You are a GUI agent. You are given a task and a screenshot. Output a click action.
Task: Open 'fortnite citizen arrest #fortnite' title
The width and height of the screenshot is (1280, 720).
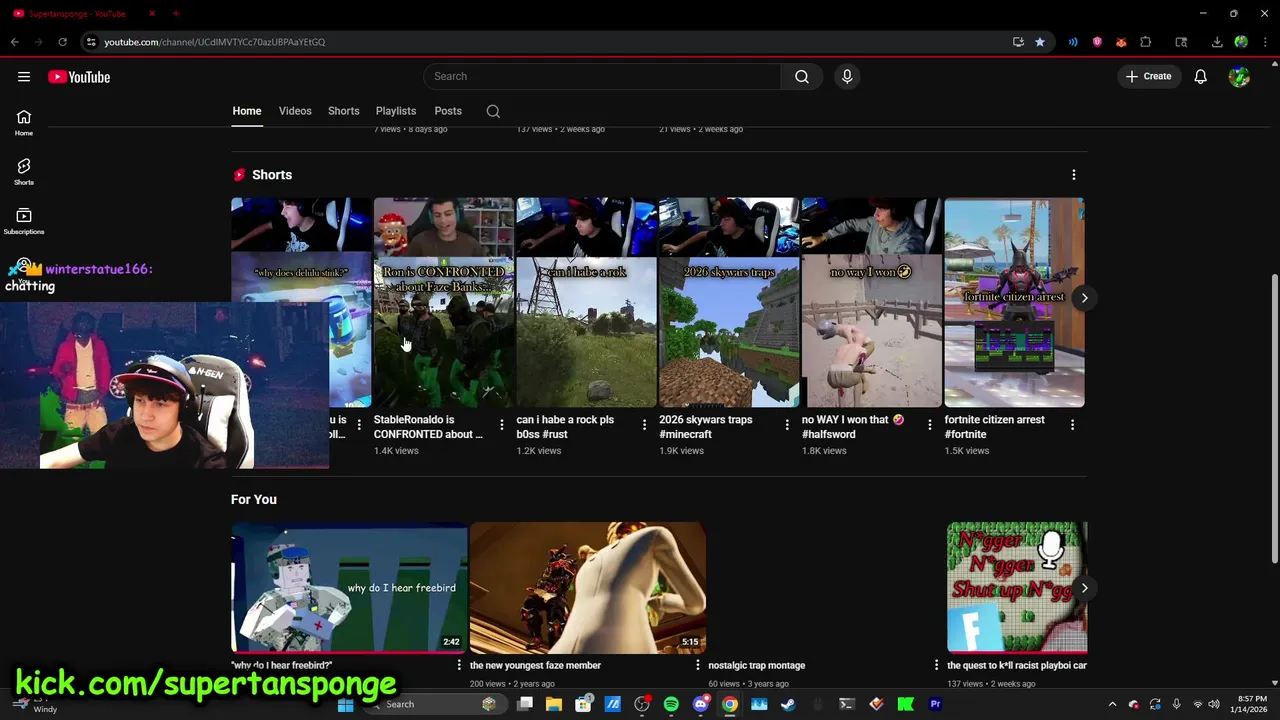tap(994, 427)
